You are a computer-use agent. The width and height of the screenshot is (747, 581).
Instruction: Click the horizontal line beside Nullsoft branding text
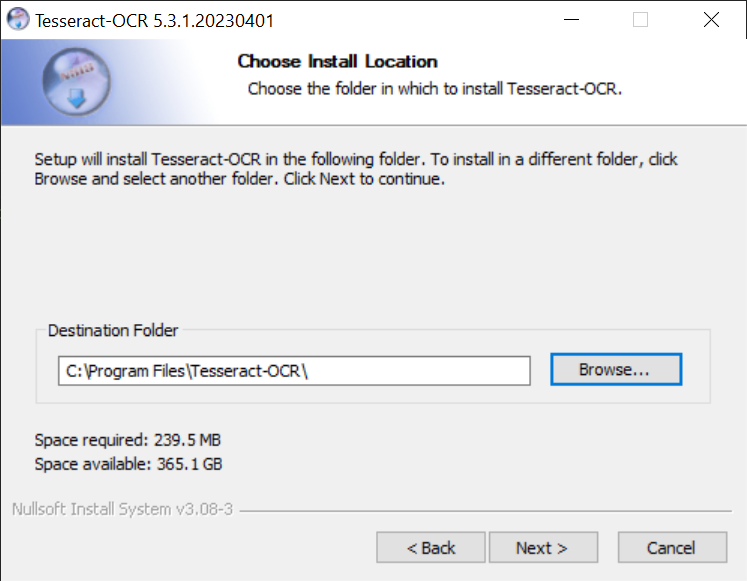[485, 511]
